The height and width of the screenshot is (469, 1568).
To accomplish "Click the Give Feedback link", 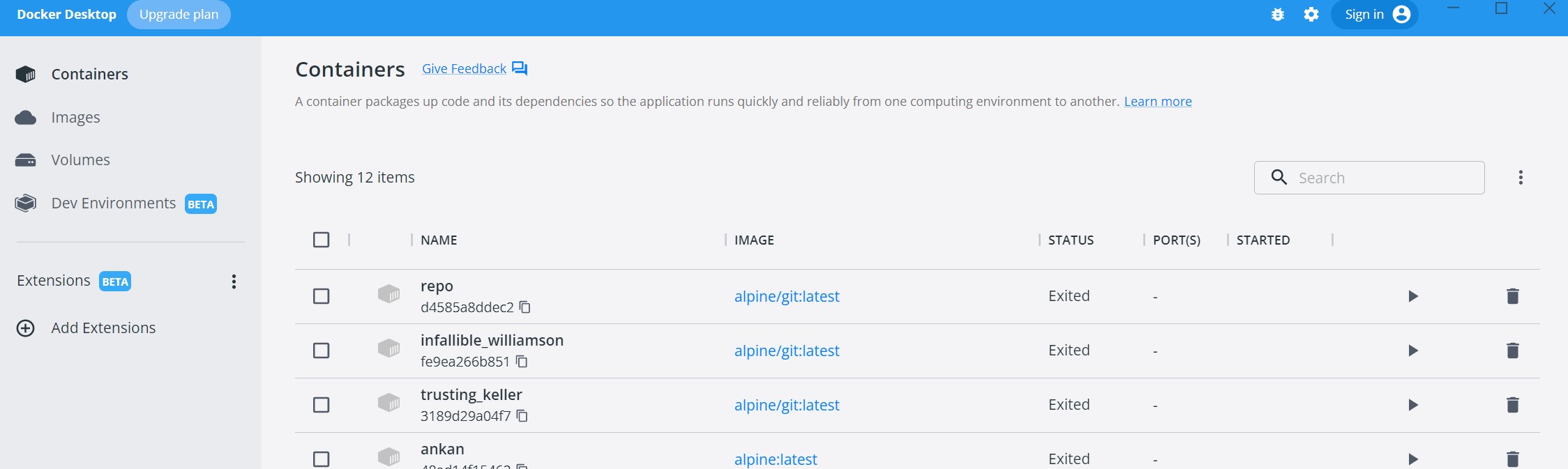I will [464, 68].
